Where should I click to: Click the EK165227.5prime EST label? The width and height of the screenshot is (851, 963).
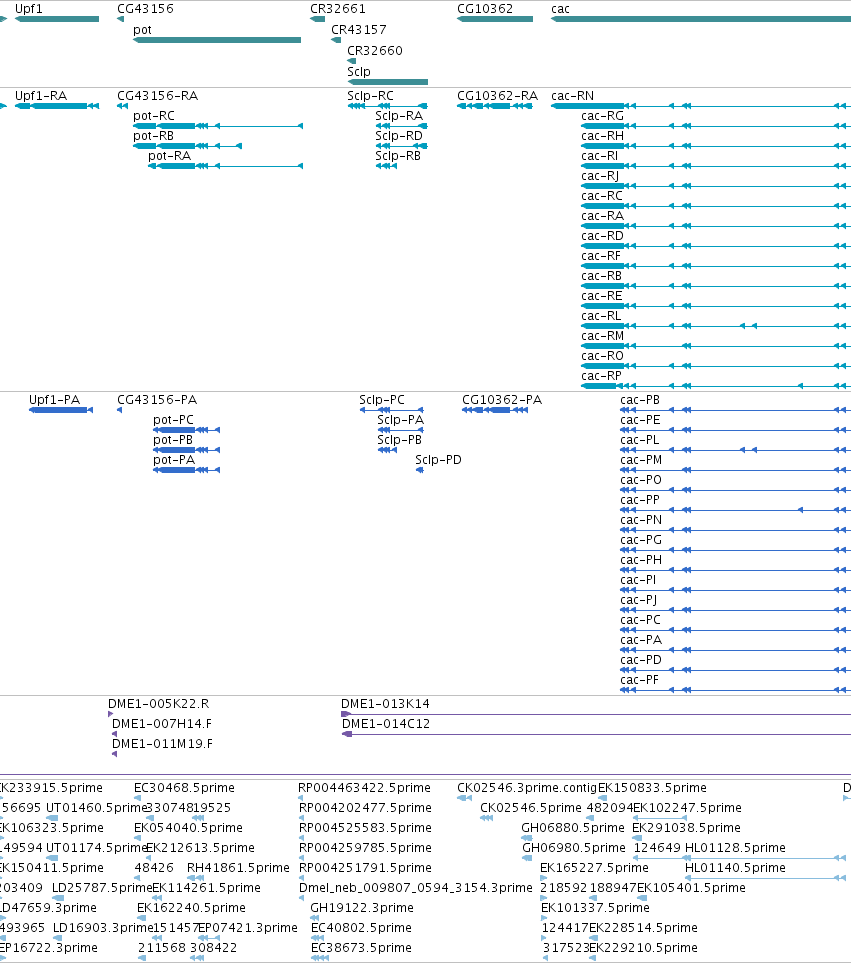coord(594,867)
